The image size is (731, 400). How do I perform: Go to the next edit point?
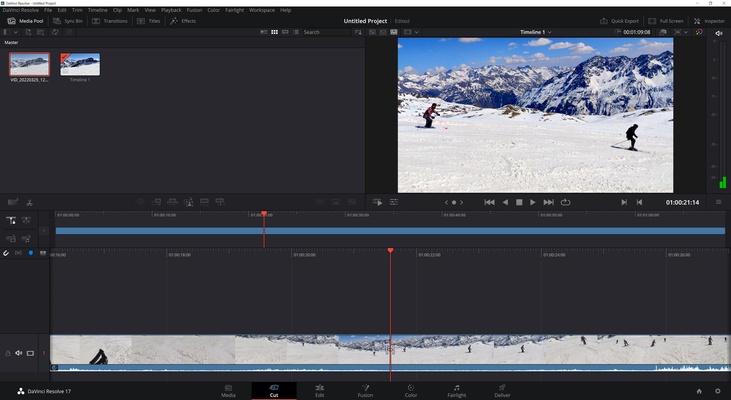pos(624,202)
